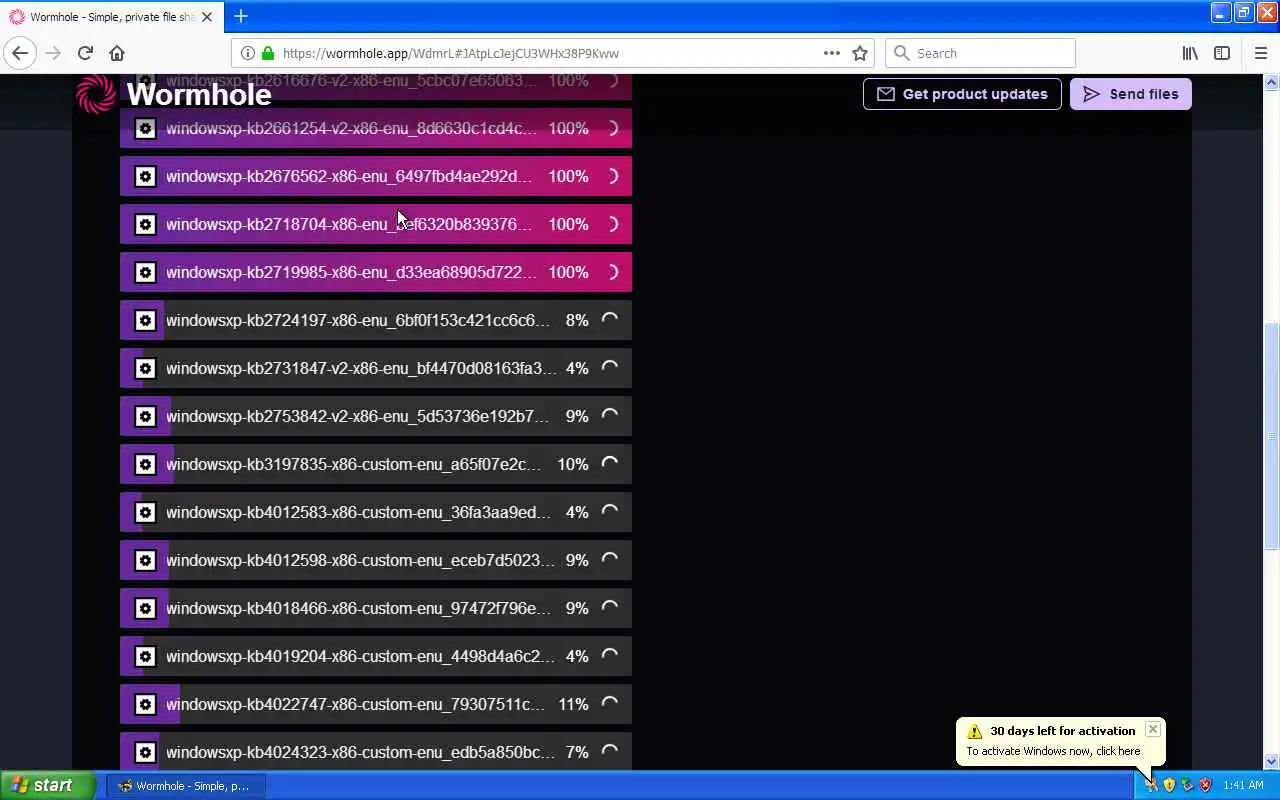Open page actions three-dots menu
This screenshot has height=800, width=1280.
832,53
